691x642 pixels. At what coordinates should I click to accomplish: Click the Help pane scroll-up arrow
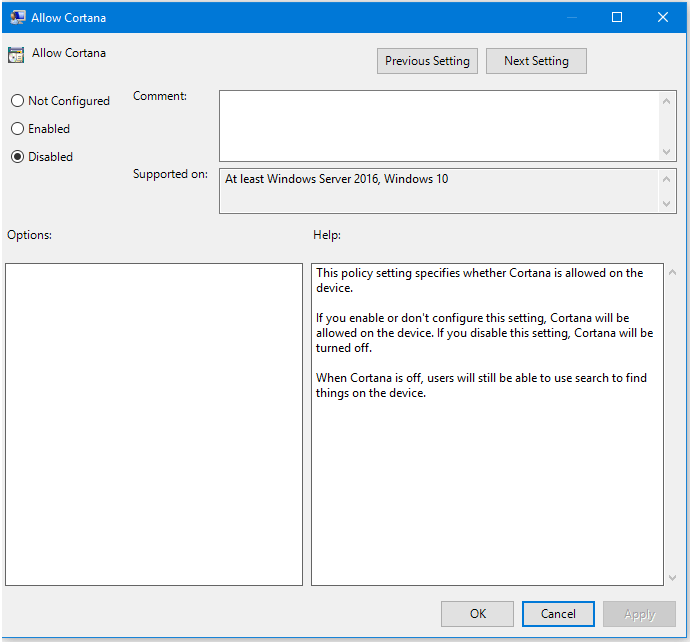[x=672, y=272]
